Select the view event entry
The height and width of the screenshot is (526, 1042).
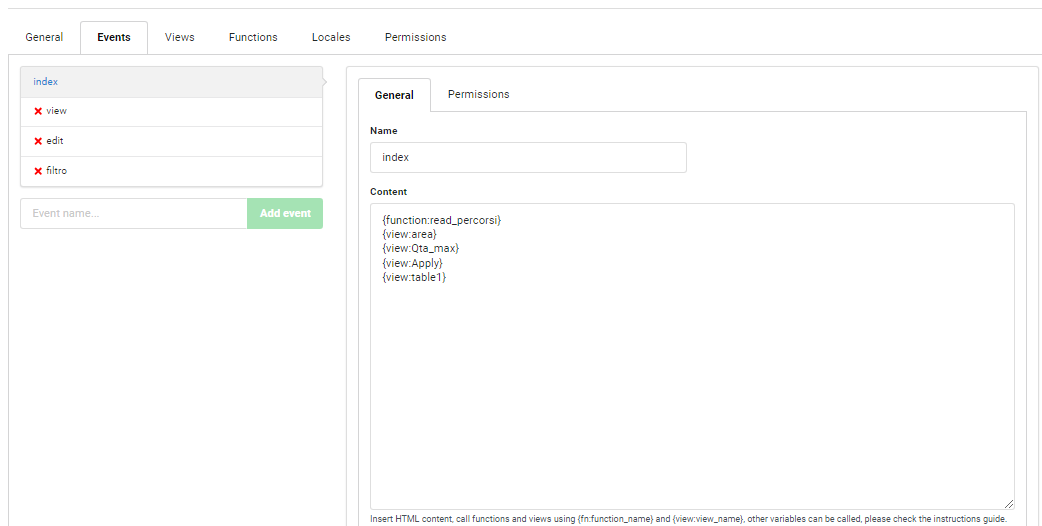[171, 112]
